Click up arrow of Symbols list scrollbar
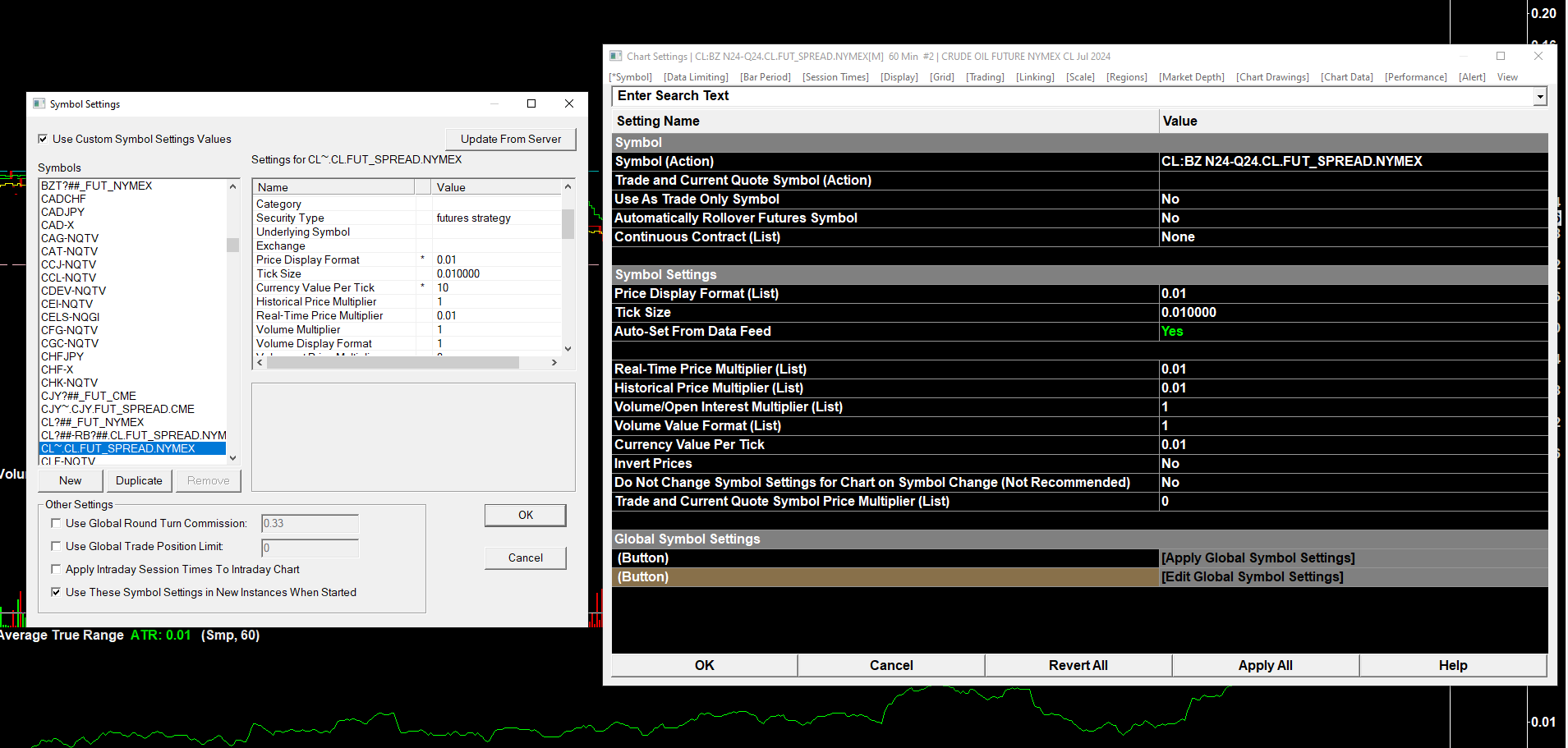 (233, 186)
